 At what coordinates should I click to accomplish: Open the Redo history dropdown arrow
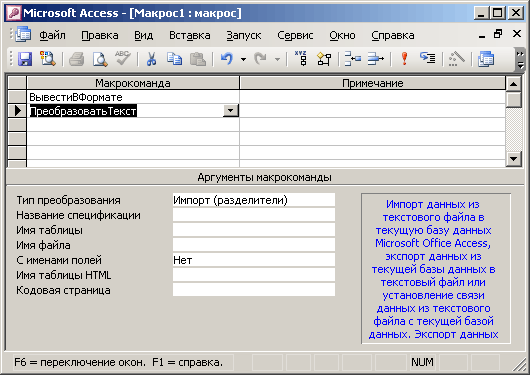click(278, 60)
